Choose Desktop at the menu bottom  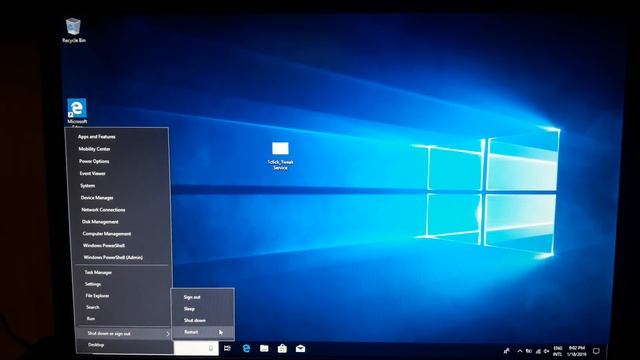[96, 345]
